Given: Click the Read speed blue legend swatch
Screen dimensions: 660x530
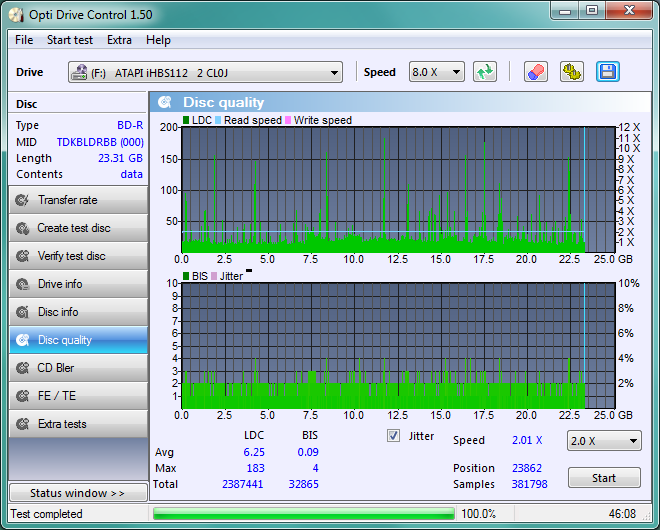Looking at the screenshot, I should pos(218,120).
